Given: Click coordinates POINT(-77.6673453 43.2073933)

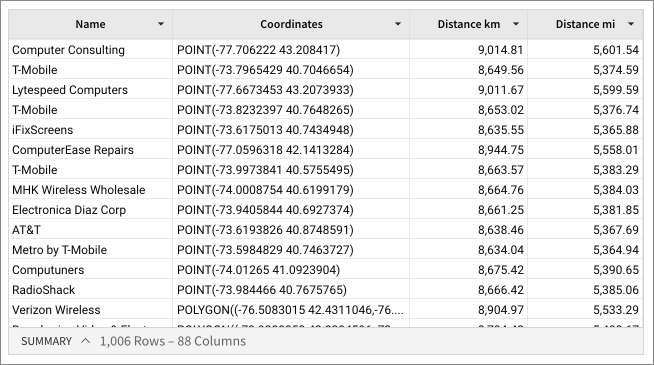Looking at the screenshot, I should pyautogui.click(x=265, y=90).
